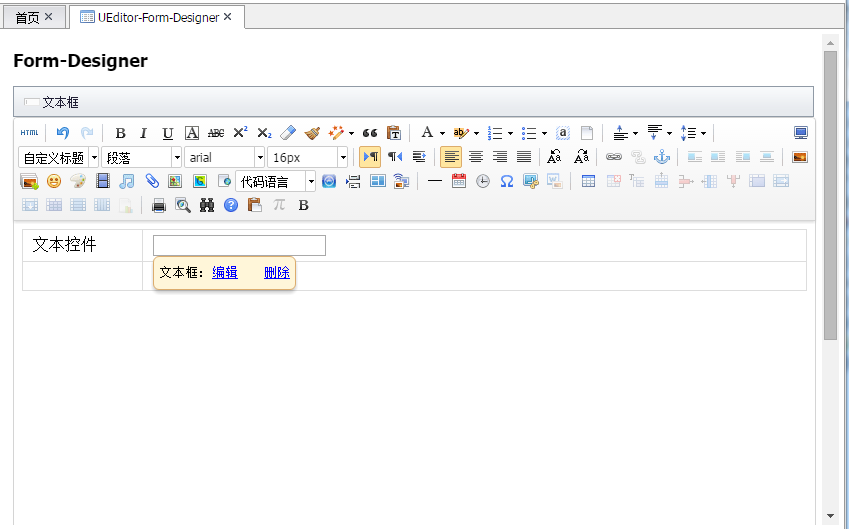This screenshot has height=529, width=849.
Task: Set left-to-right text direction
Action: tap(370, 157)
